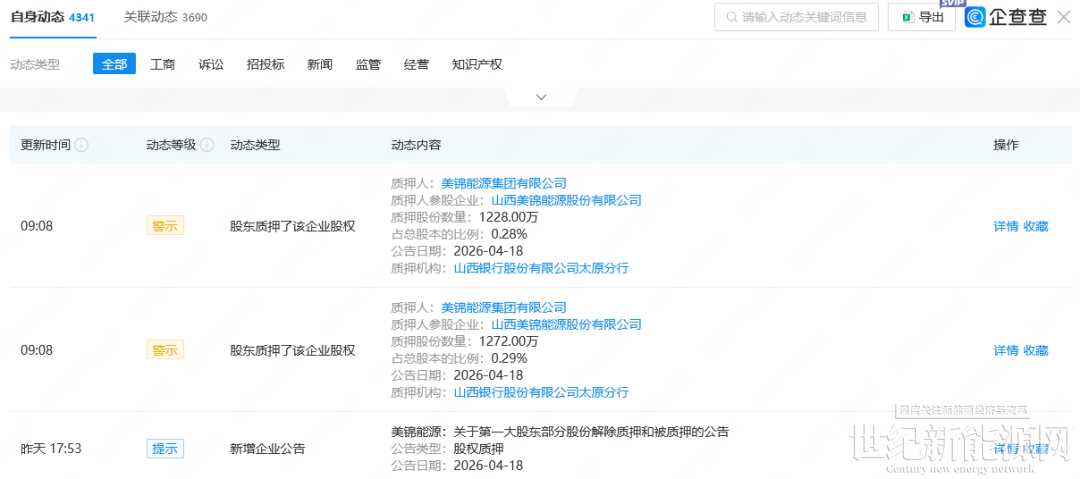
Task: Export data with the 导出 button
Action: click(x=921, y=17)
